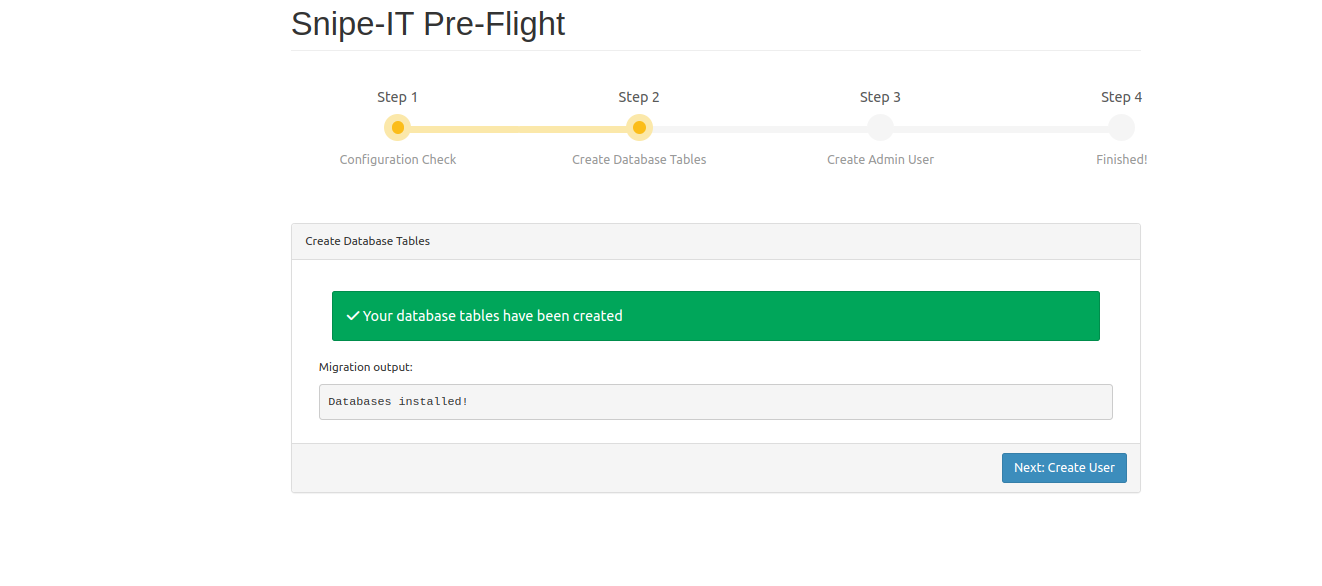Image resolution: width=1322 pixels, height=586 pixels.
Task: Click the Step 2 wizard dot
Action: 639,128
